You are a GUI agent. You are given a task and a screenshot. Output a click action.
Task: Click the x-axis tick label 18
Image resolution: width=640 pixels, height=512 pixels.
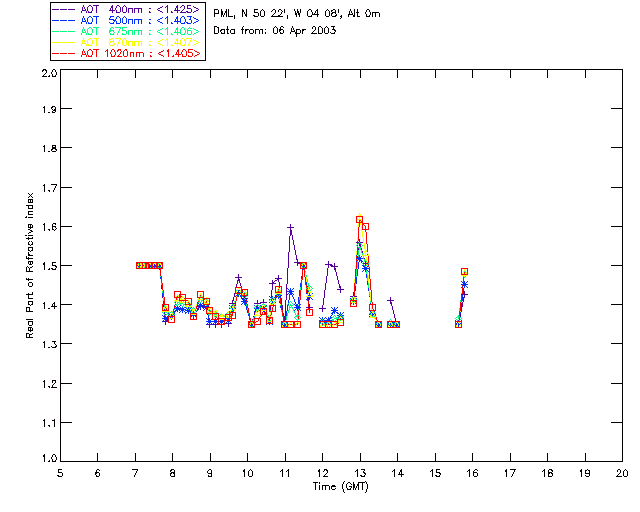[x=547, y=473]
